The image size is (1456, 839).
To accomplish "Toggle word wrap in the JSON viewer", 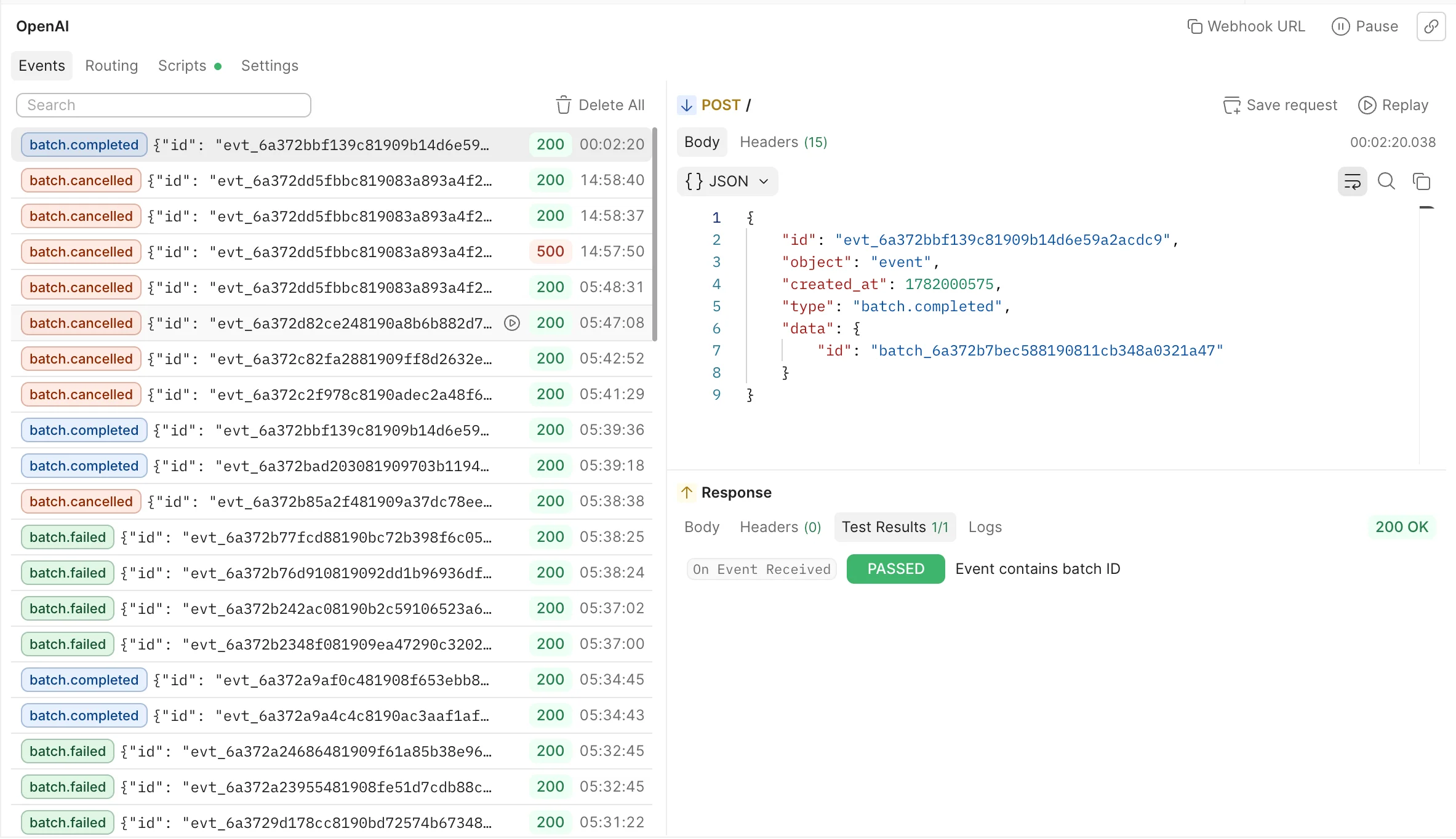I will coord(1352,181).
